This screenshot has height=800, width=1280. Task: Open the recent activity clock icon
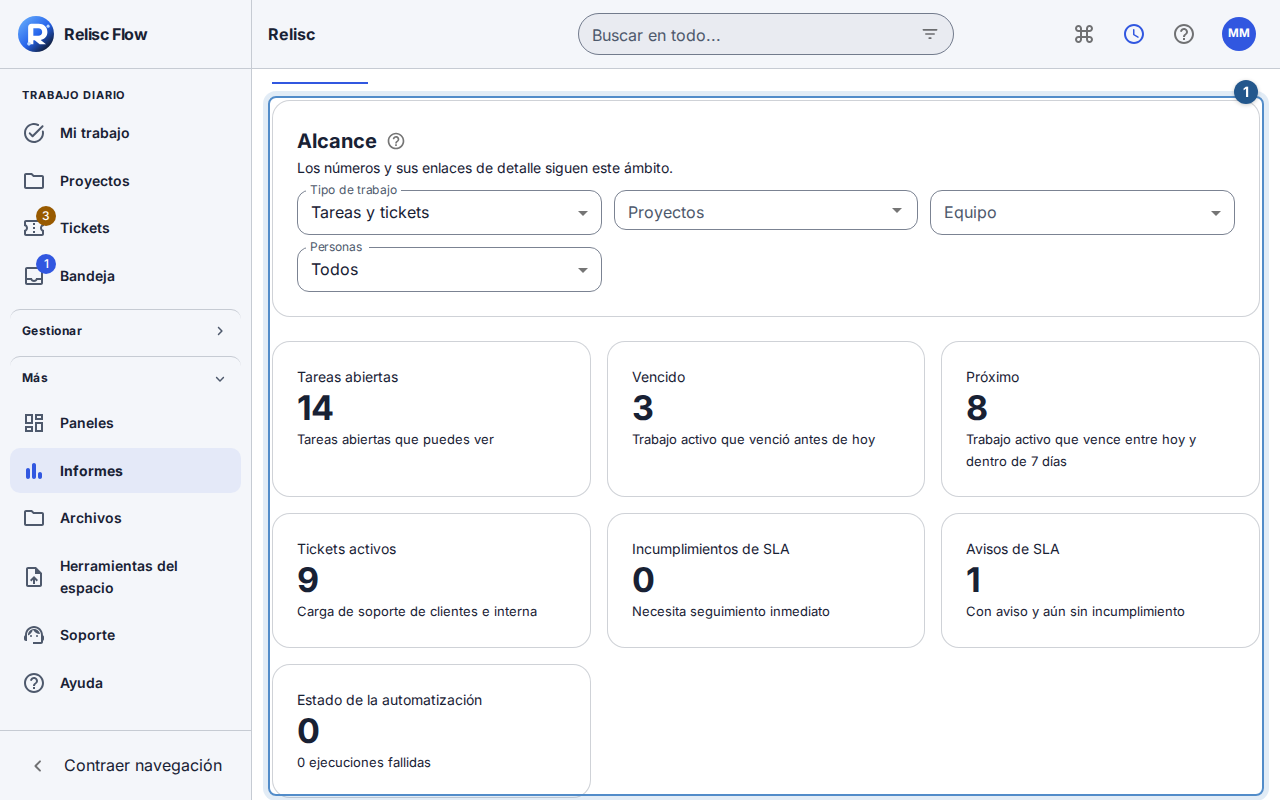[x=1134, y=34]
